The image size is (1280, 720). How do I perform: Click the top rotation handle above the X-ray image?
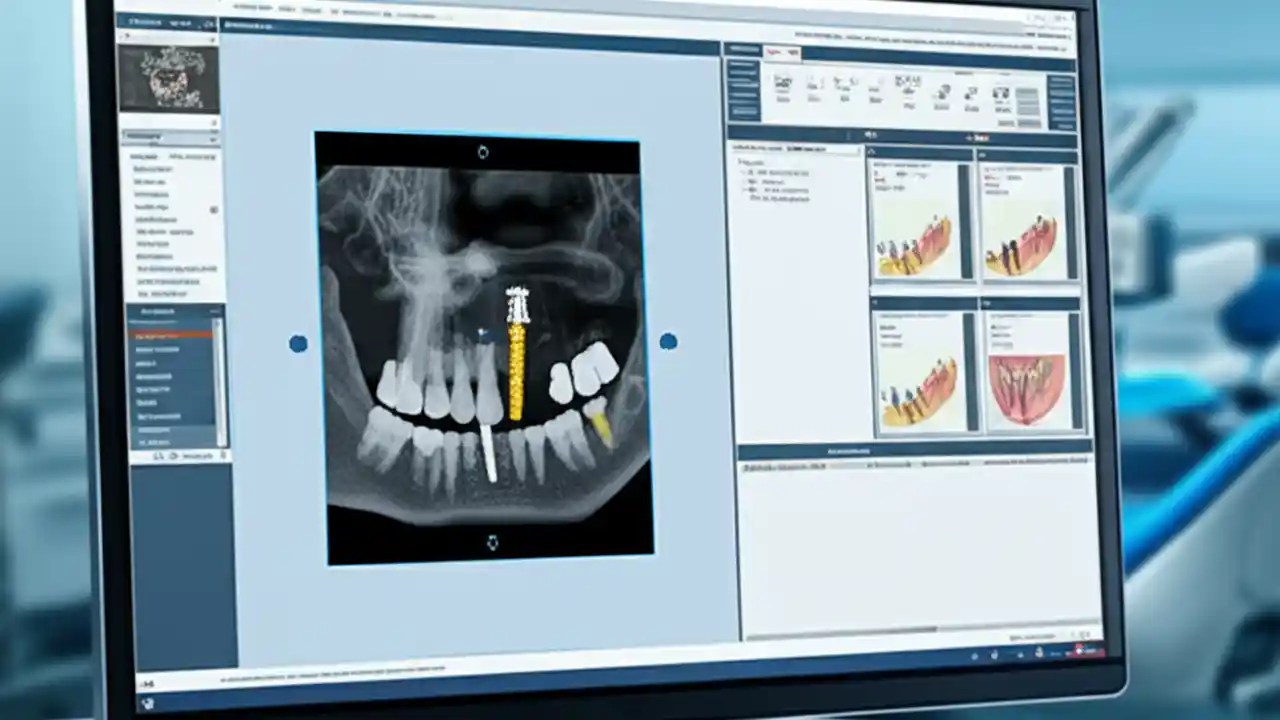tap(483, 152)
